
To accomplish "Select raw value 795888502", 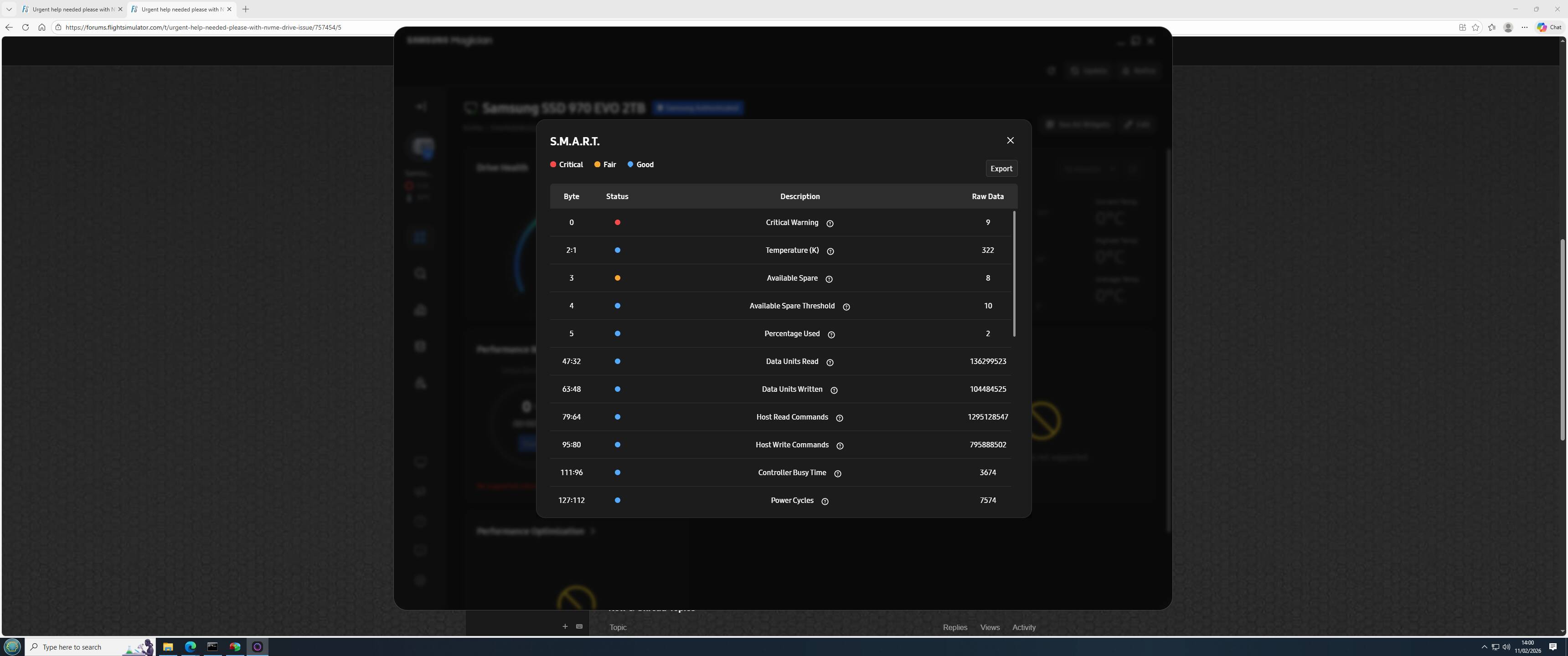I will pyautogui.click(x=988, y=445).
